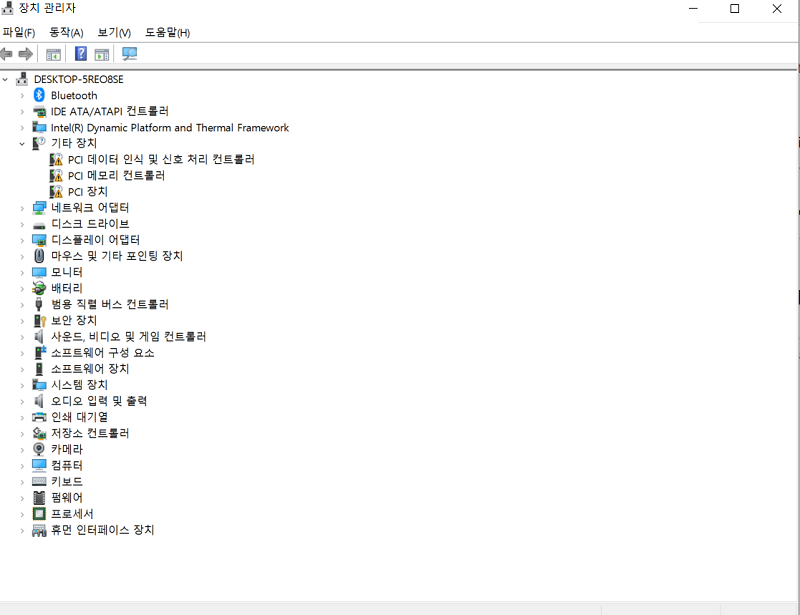Select the warning icon on PCI 장치
Viewport: 800px width, 615px height.
pyautogui.click(x=57, y=191)
